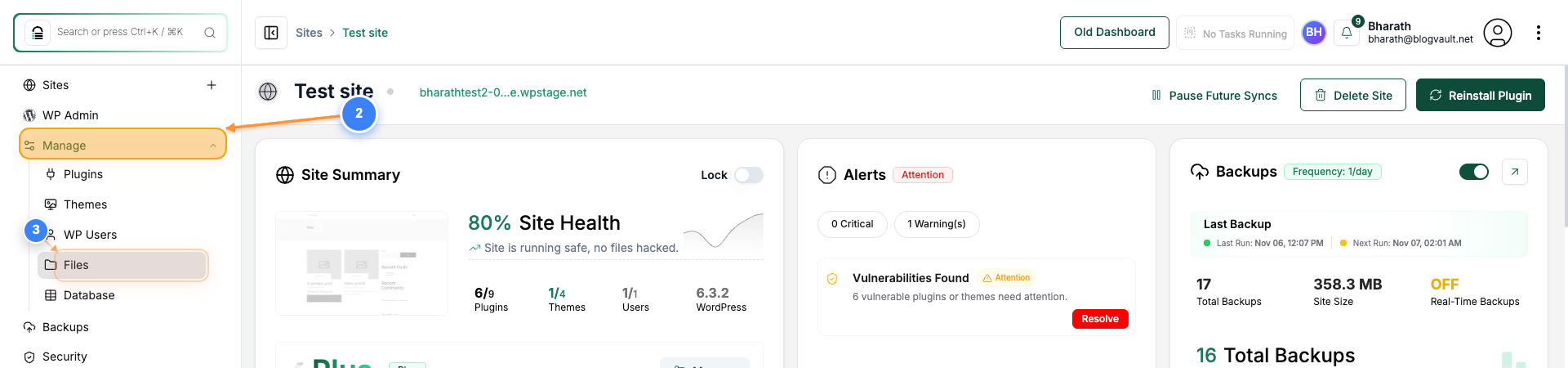This screenshot has height=368, width=1568.
Task: Collapse the Manage section chevron
Action: pyautogui.click(x=213, y=146)
